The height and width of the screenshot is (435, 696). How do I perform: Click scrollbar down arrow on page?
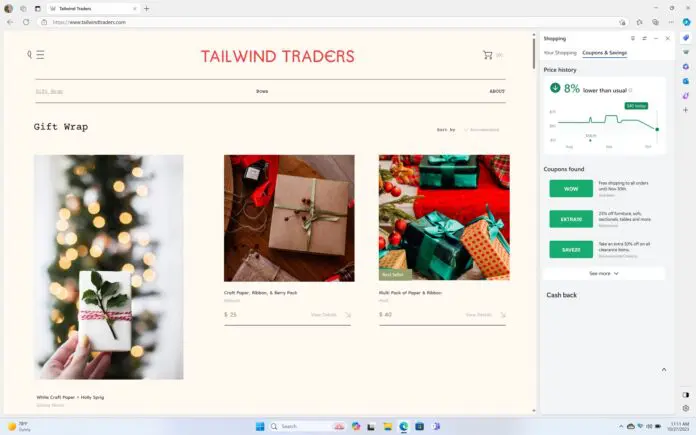534,411
